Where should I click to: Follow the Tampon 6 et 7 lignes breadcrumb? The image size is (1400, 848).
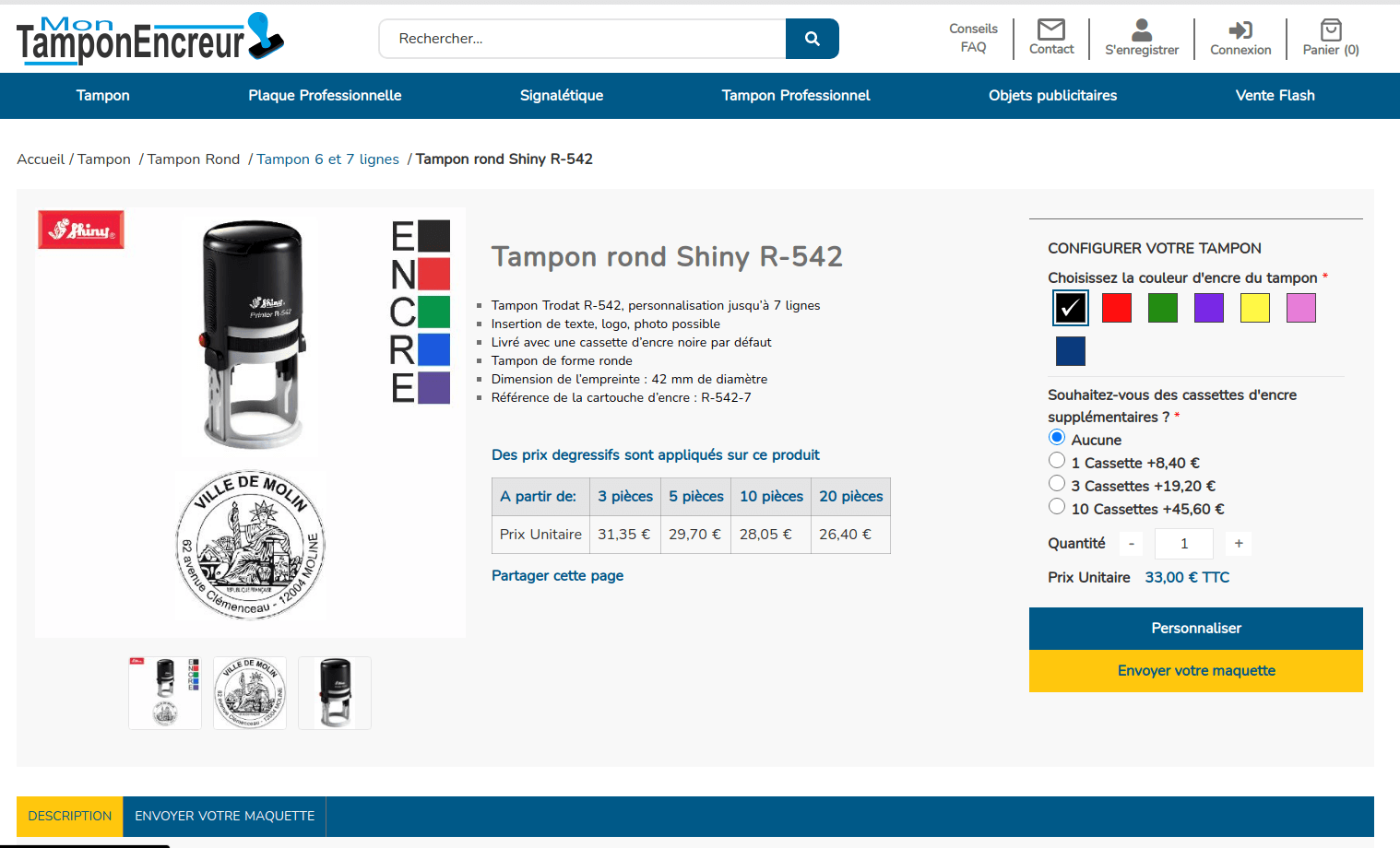click(x=327, y=159)
